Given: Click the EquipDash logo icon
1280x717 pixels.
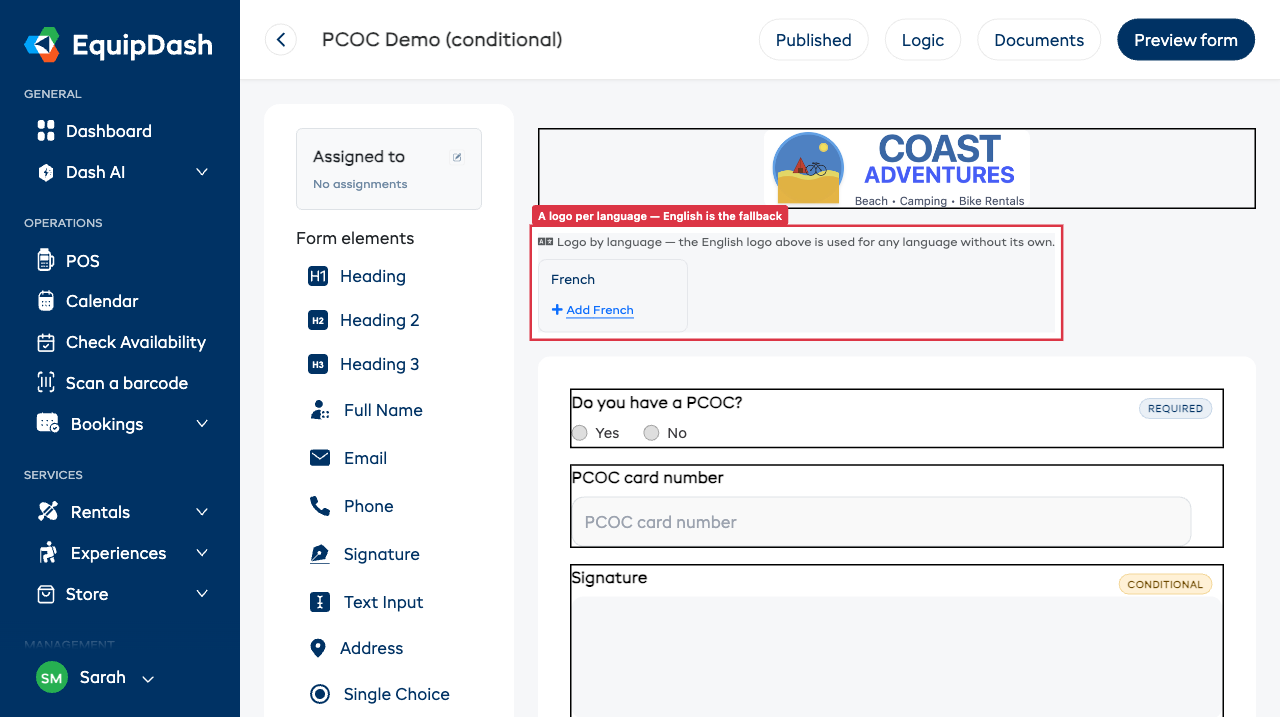Looking at the screenshot, I should coord(43,45).
